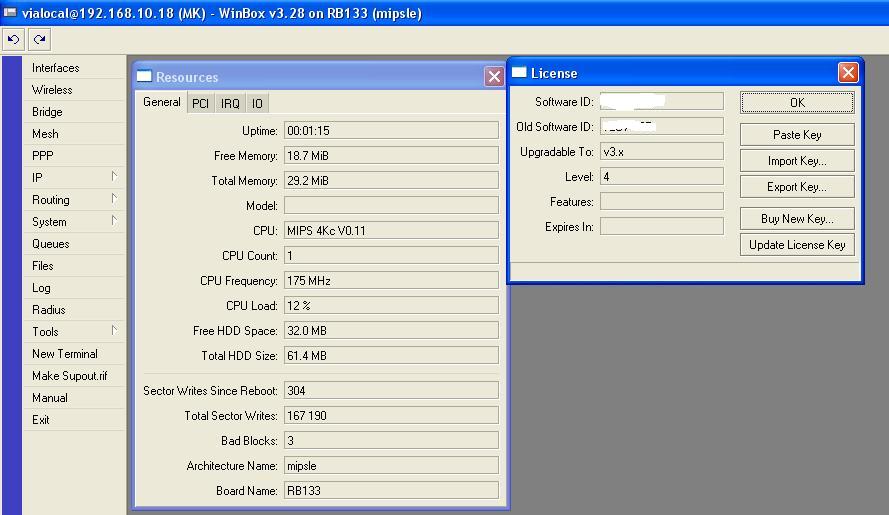Click the empty Expires In field
The height and width of the screenshot is (515, 889).
pos(662,226)
